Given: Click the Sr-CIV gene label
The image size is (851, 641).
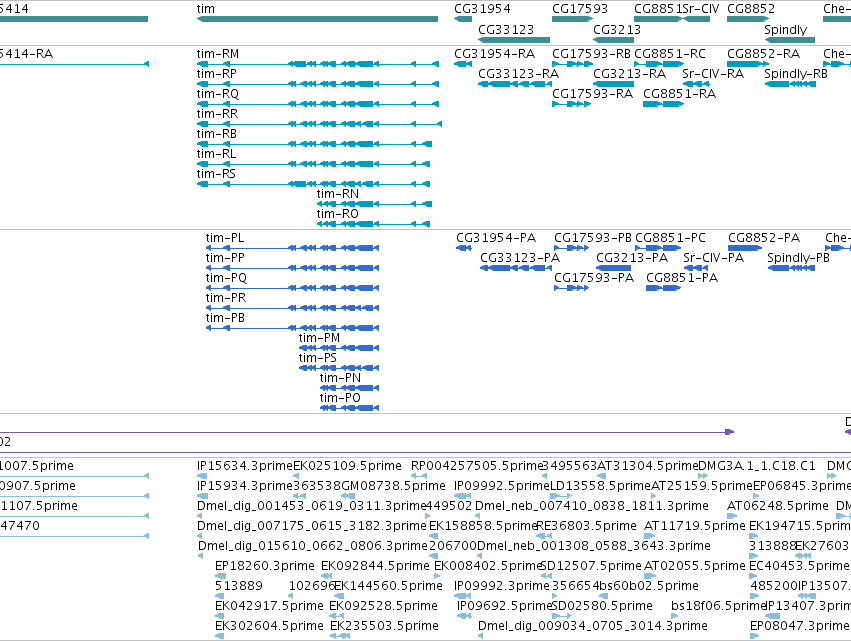Looking at the screenshot, I should (x=701, y=9).
